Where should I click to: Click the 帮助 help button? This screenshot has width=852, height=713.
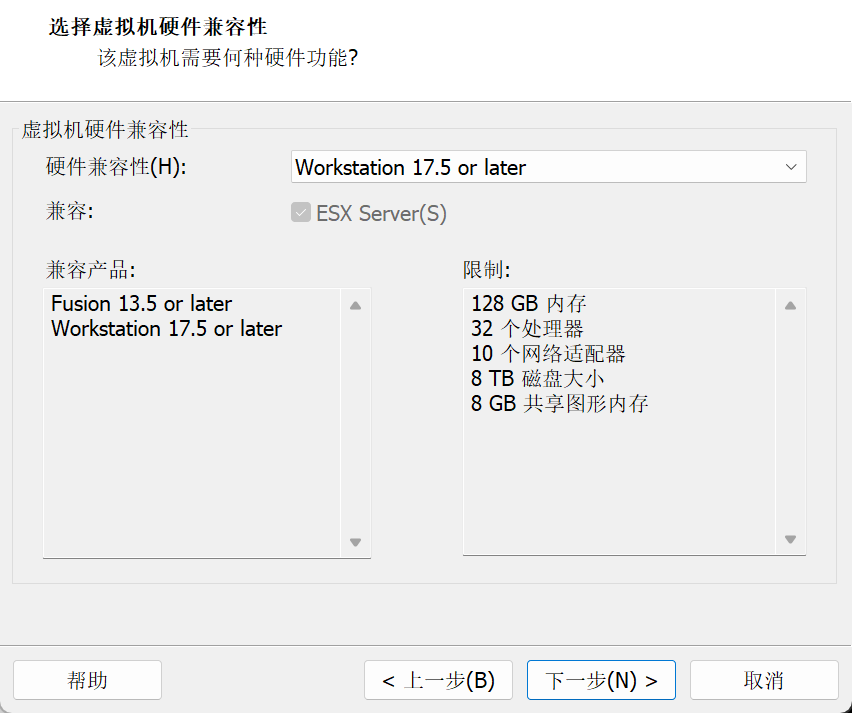87,680
